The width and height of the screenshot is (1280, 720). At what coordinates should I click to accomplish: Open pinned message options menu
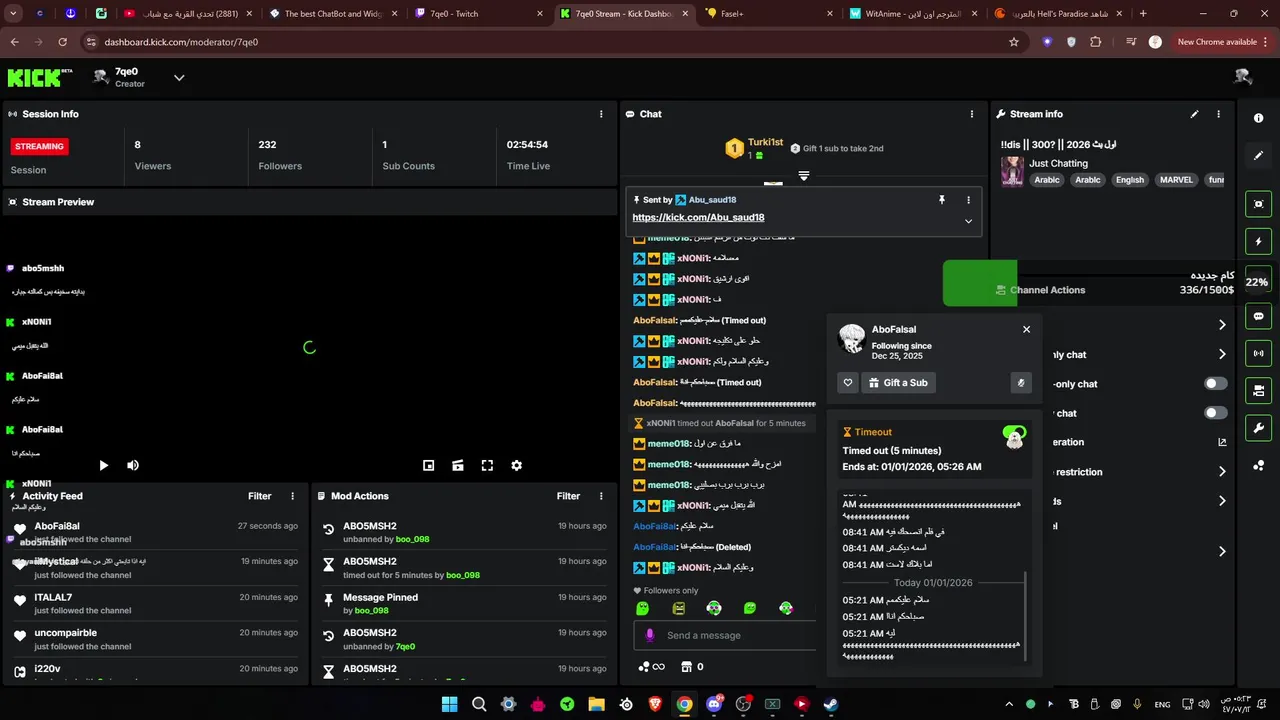click(968, 200)
